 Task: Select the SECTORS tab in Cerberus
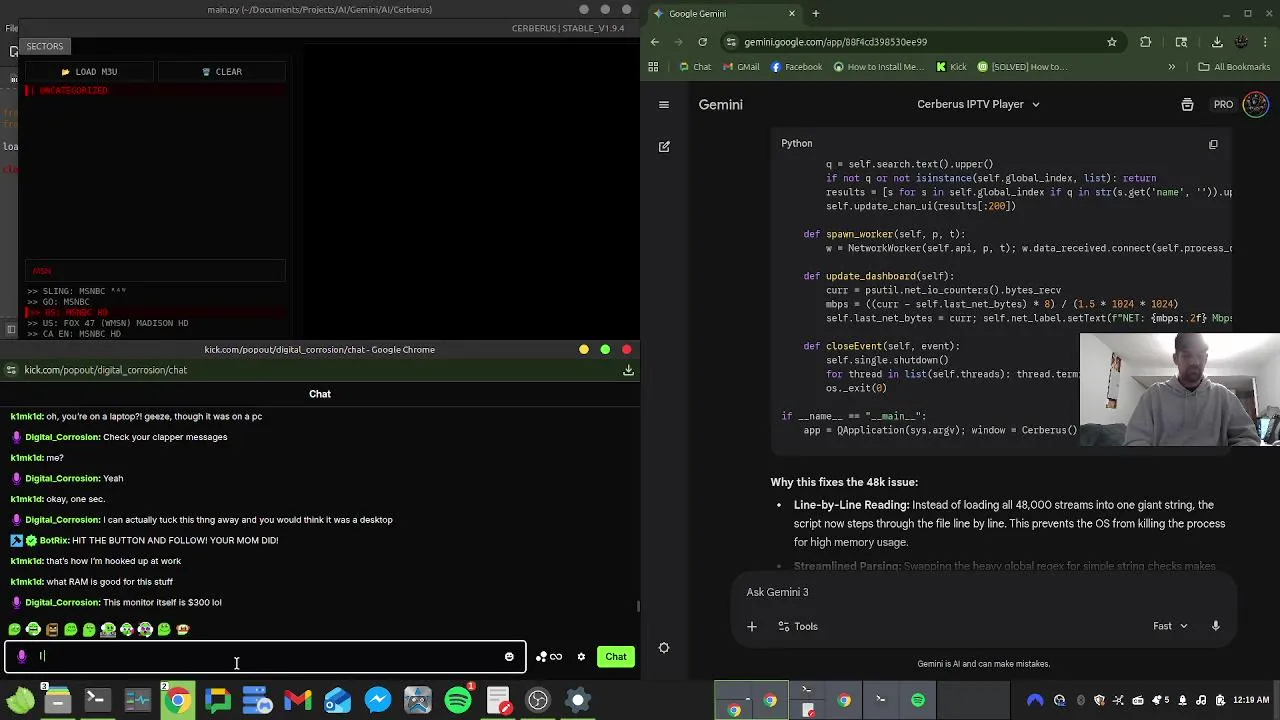coord(45,46)
